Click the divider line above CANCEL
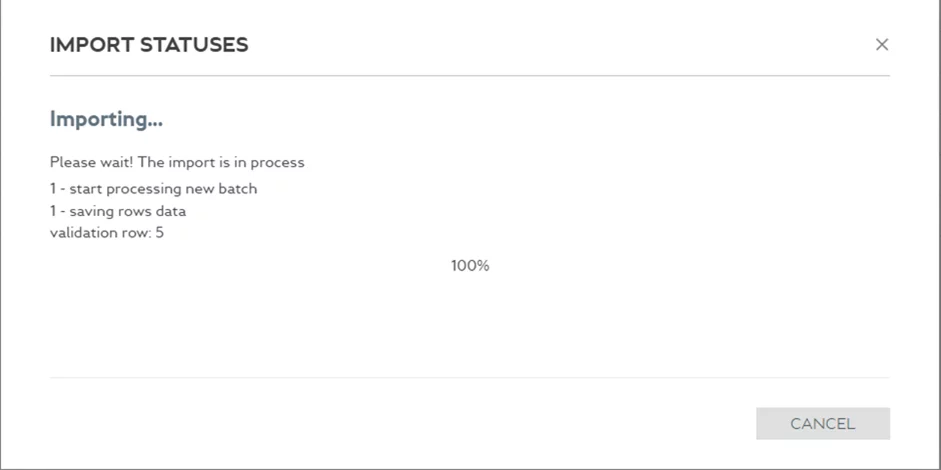941x470 pixels. click(470, 378)
